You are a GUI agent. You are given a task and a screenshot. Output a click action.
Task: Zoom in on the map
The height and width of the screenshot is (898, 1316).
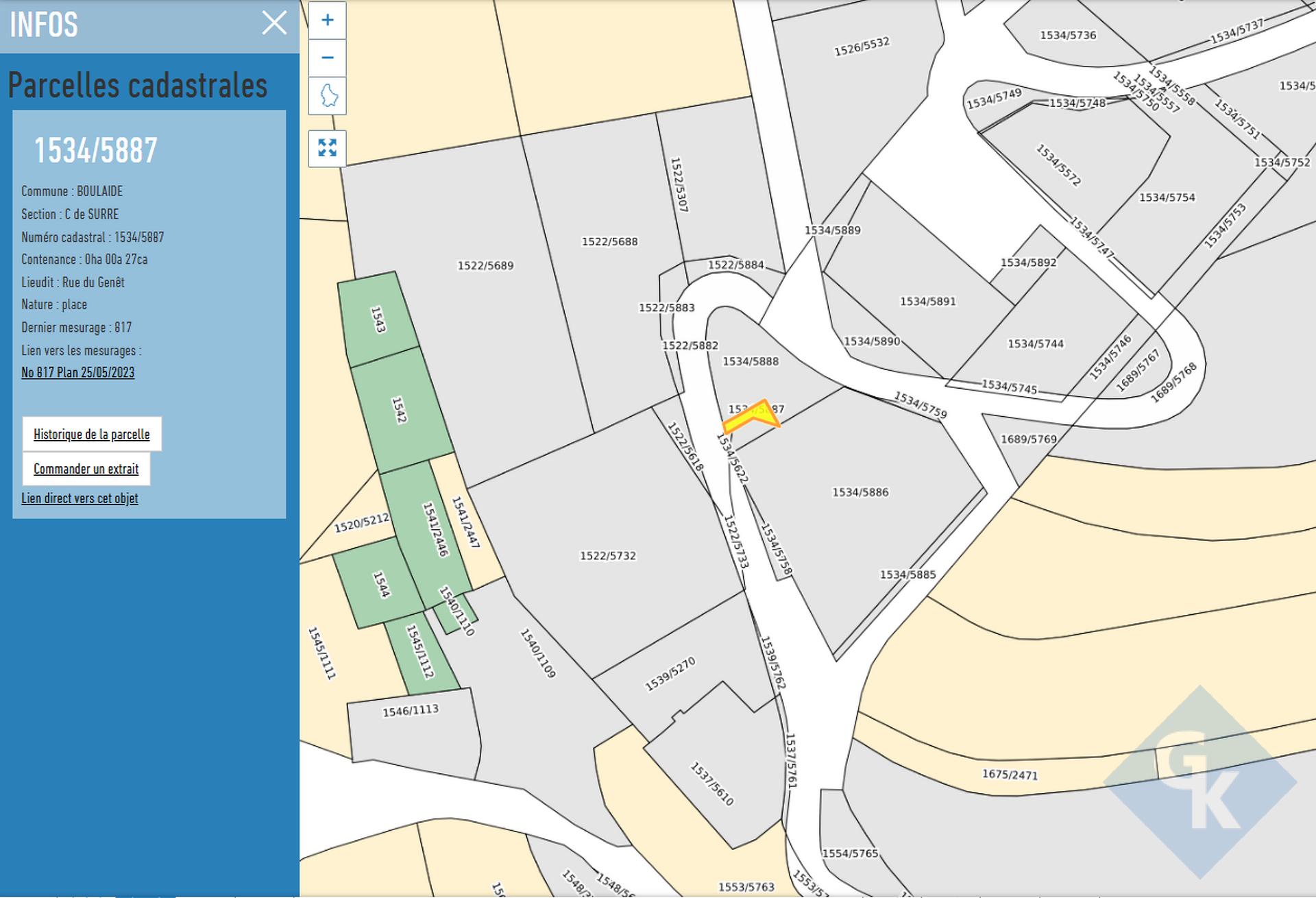pyautogui.click(x=327, y=21)
